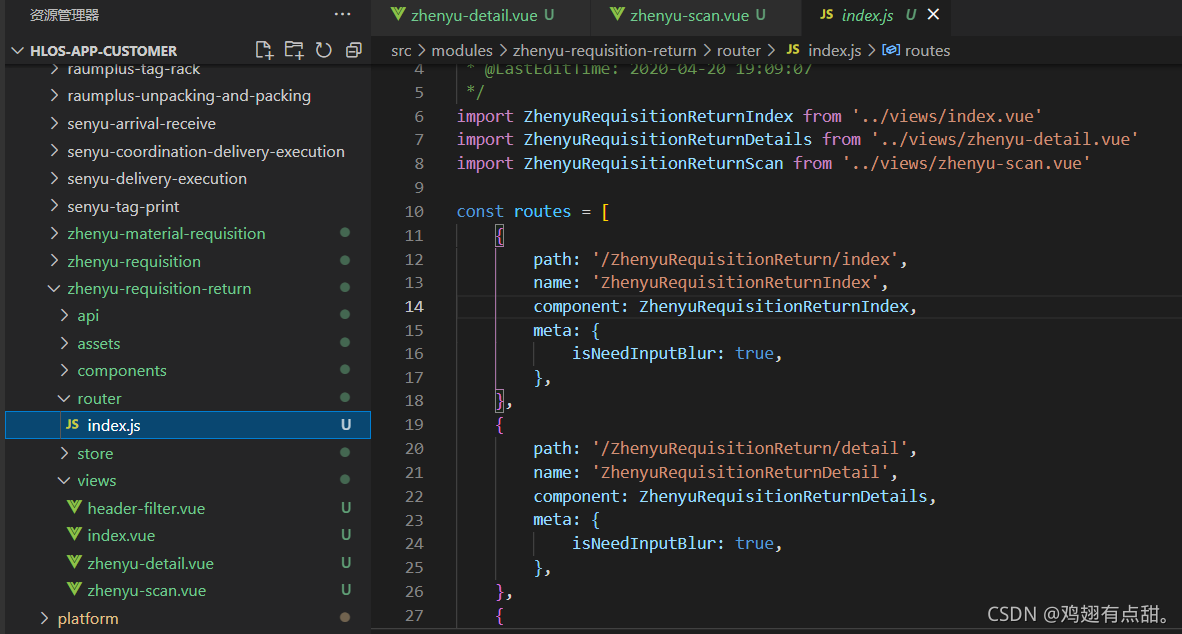Click component ZhenyuRequisitionReturnDetails on line 22
This screenshot has width=1182, height=634.
(x=783, y=496)
